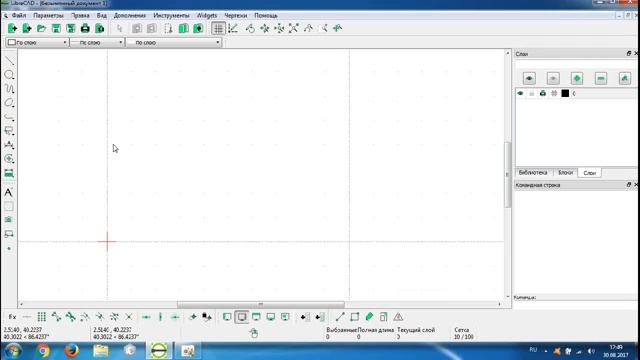This screenshot has width=640, height=360.
Task: Click the Save As icon
Action: pos(71,28)
